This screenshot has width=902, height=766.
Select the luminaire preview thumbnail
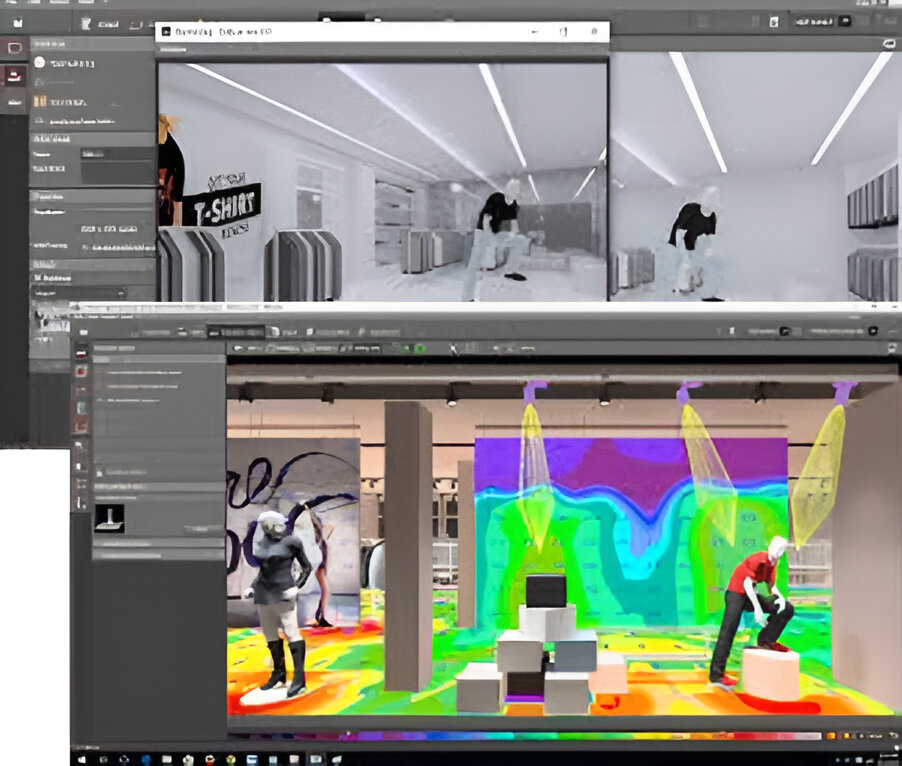pyautogui.click(x=109, y=517)
